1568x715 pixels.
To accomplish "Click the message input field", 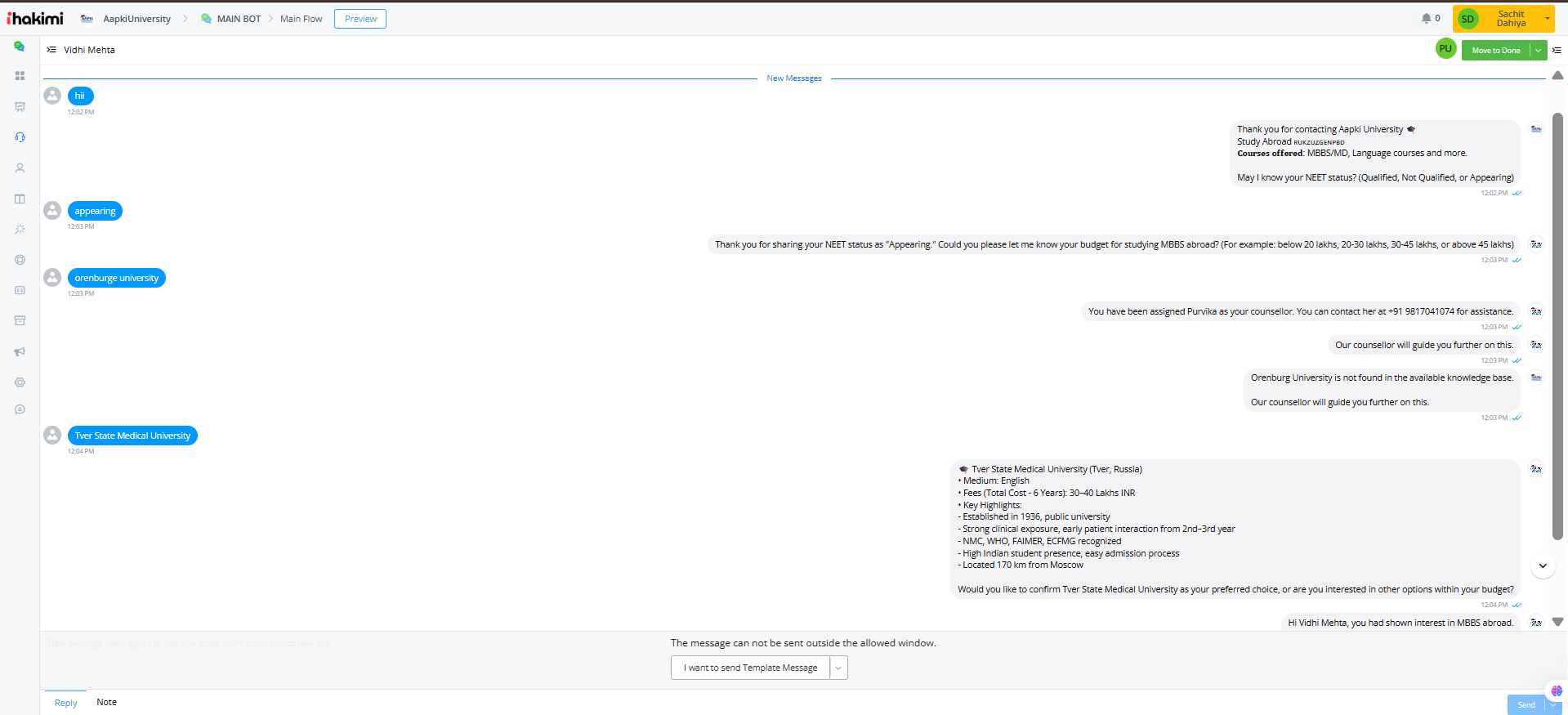I will [x=351, y=643].
